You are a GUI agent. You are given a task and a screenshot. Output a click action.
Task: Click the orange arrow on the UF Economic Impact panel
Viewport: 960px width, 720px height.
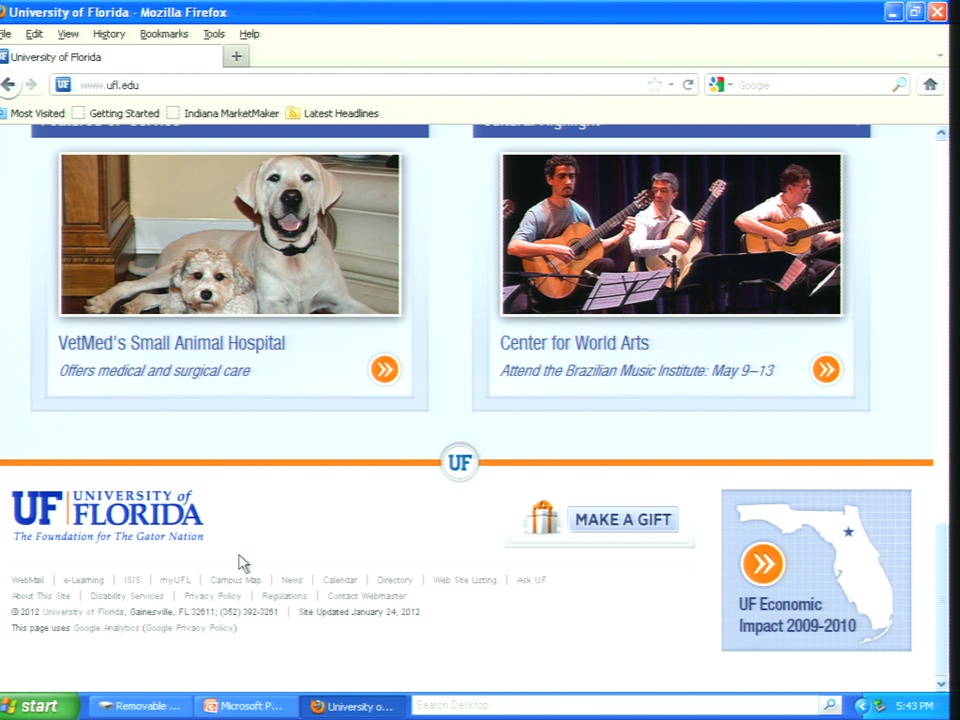pyautogui.click(x=763, y=564)
